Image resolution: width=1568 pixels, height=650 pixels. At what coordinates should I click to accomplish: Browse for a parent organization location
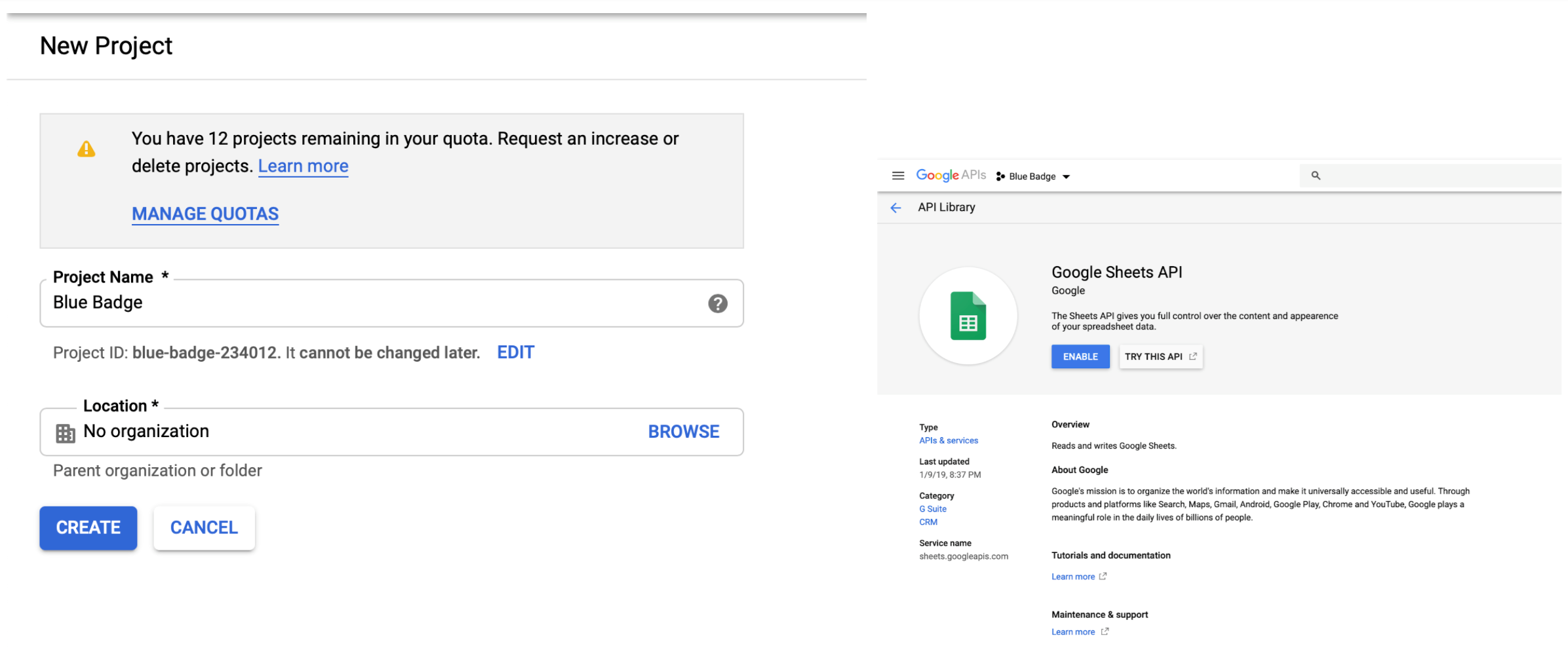pos(683,432)
